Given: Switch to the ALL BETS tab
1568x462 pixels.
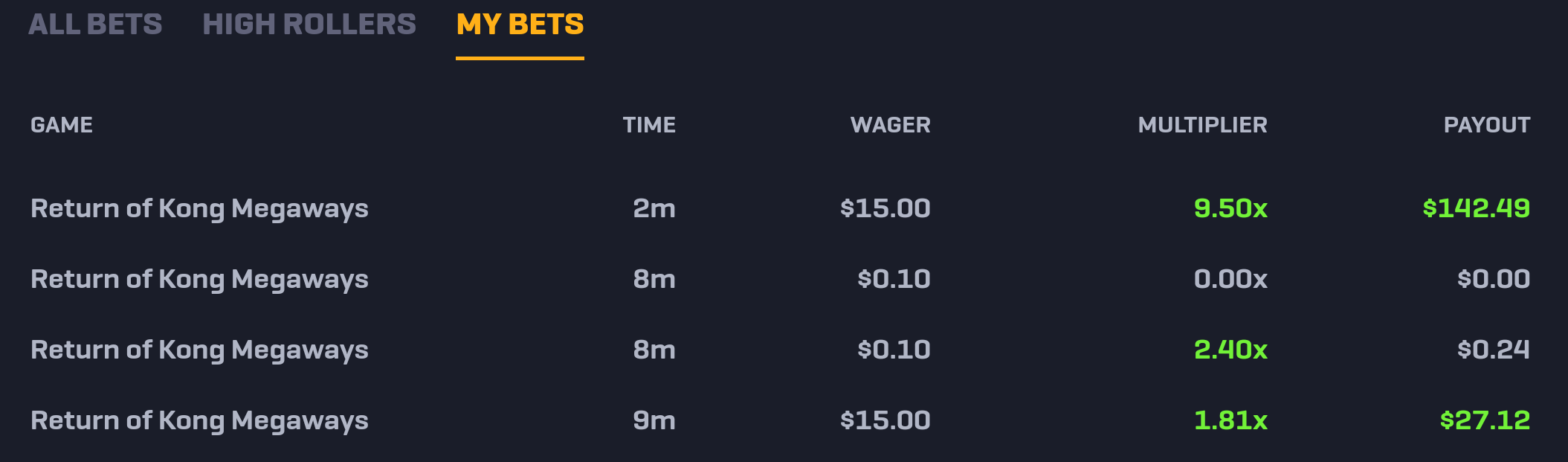Looking at the screenshot, I should [x=95, y=25].
